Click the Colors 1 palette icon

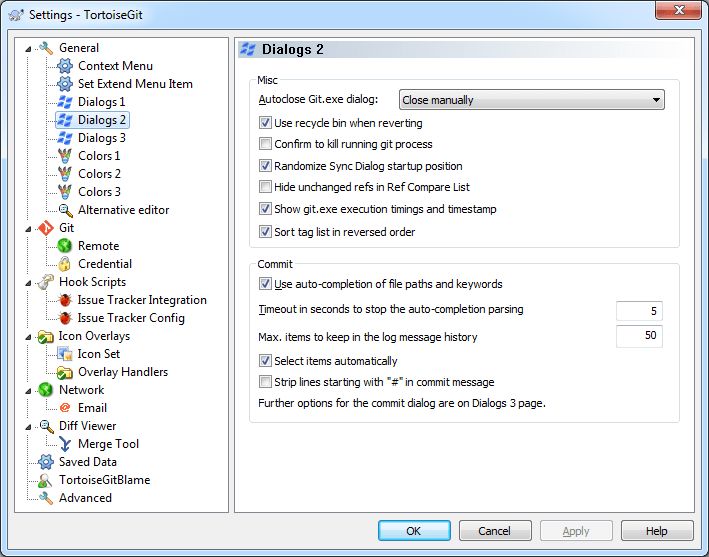(x=65, y=156)
